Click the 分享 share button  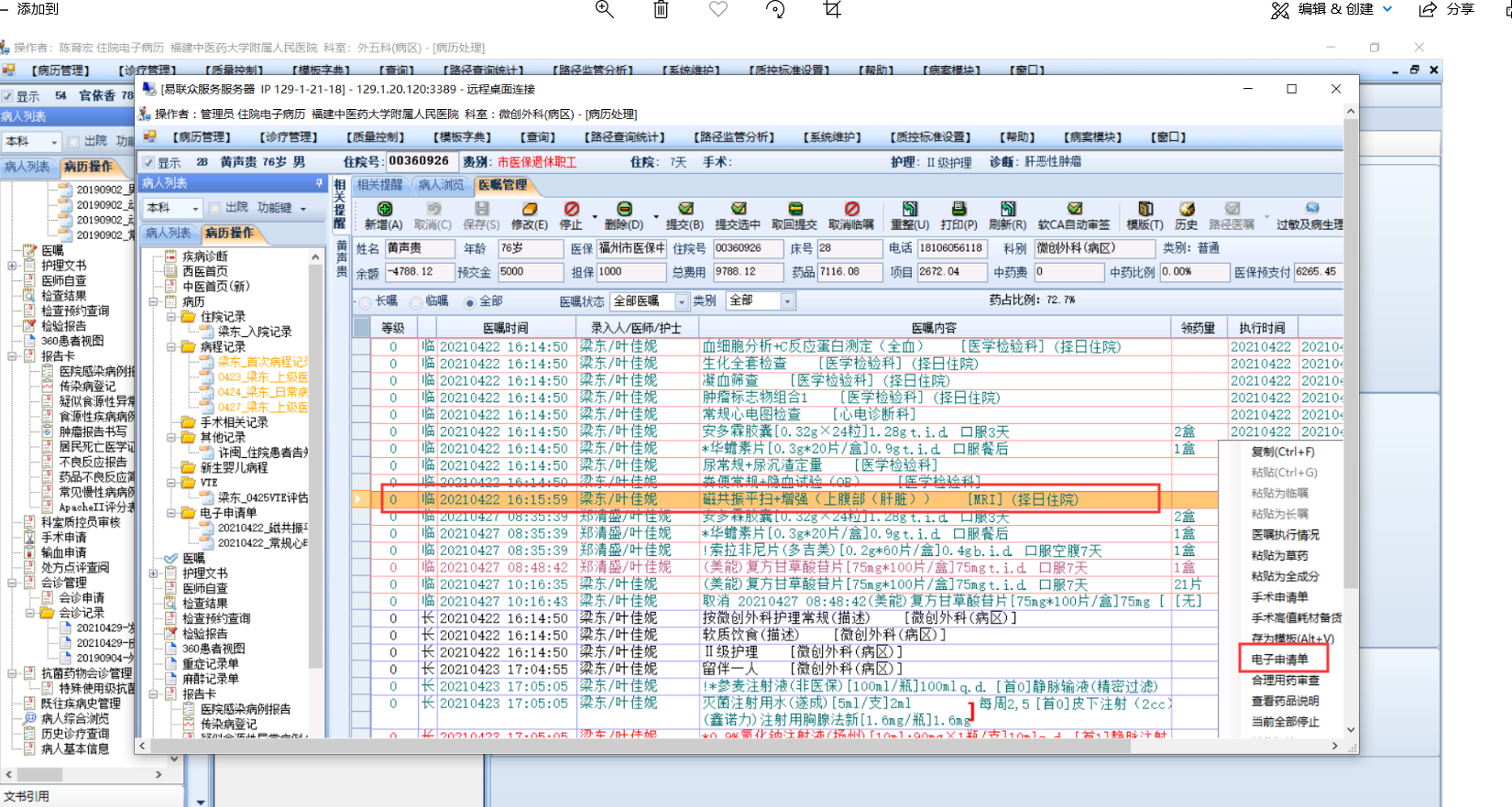pyautogui.click(x=1447, y=9)
